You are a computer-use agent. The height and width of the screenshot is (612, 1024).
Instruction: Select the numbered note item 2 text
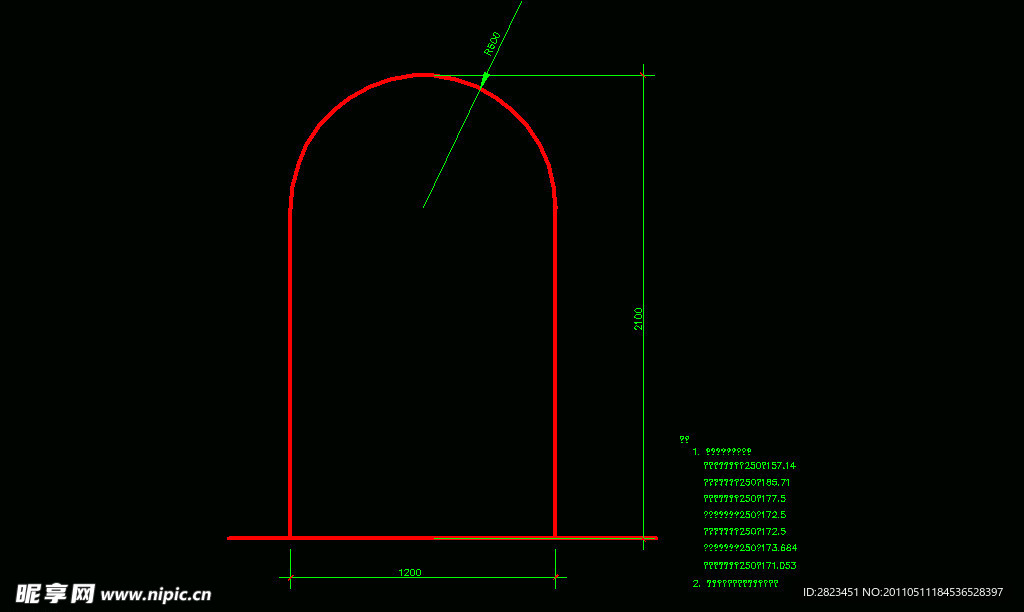coord(735,582)
